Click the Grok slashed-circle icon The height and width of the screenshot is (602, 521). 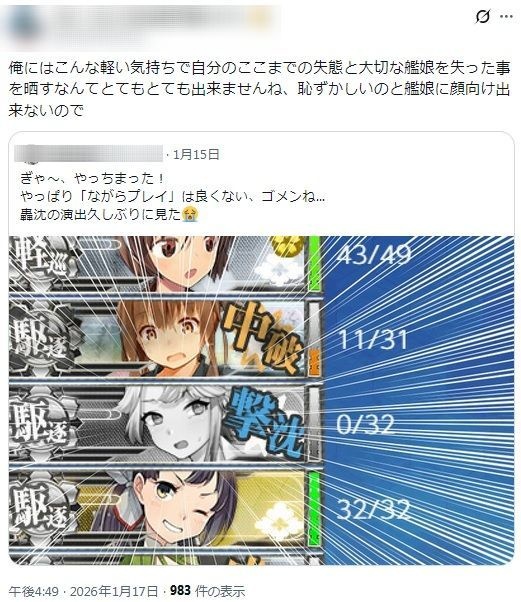[x=482, y=17]
